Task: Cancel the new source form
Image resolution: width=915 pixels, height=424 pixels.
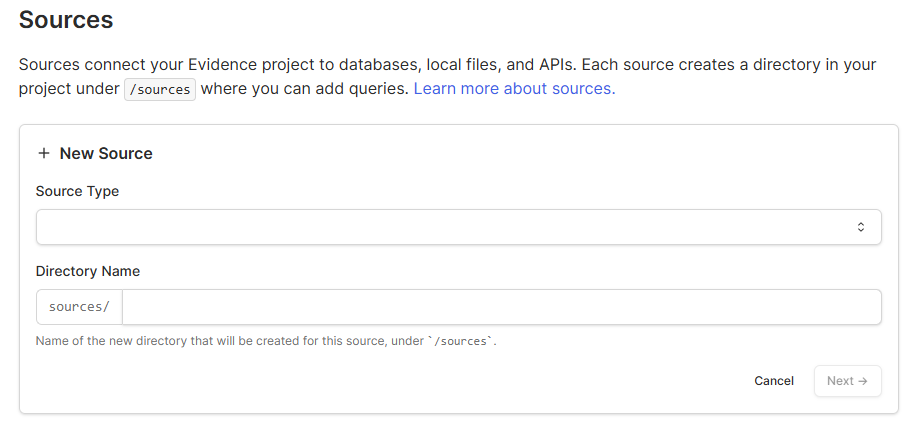Action: [x=774, y=381]
